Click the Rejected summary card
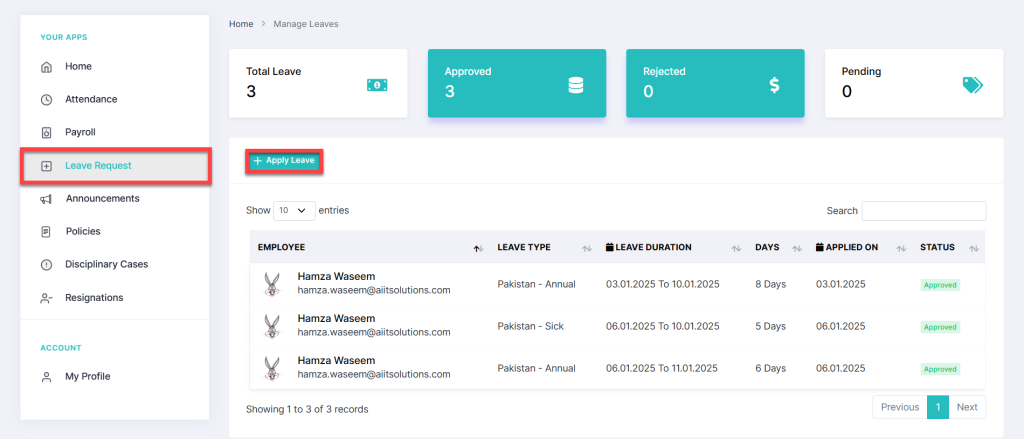 (x=715, y=84)
